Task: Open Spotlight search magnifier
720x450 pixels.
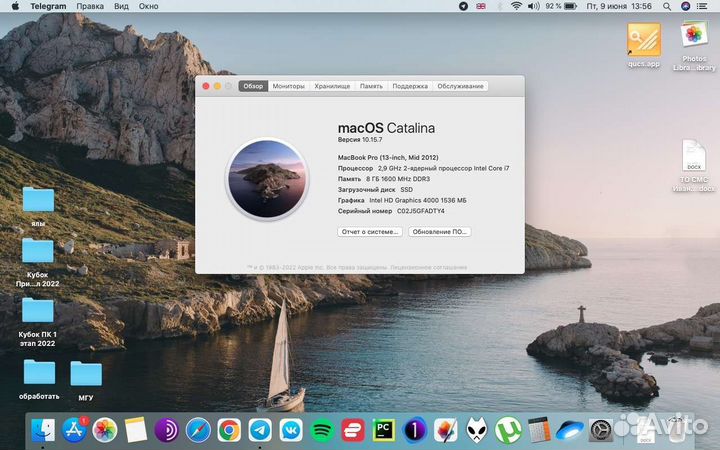Action: tap(667, 6)
